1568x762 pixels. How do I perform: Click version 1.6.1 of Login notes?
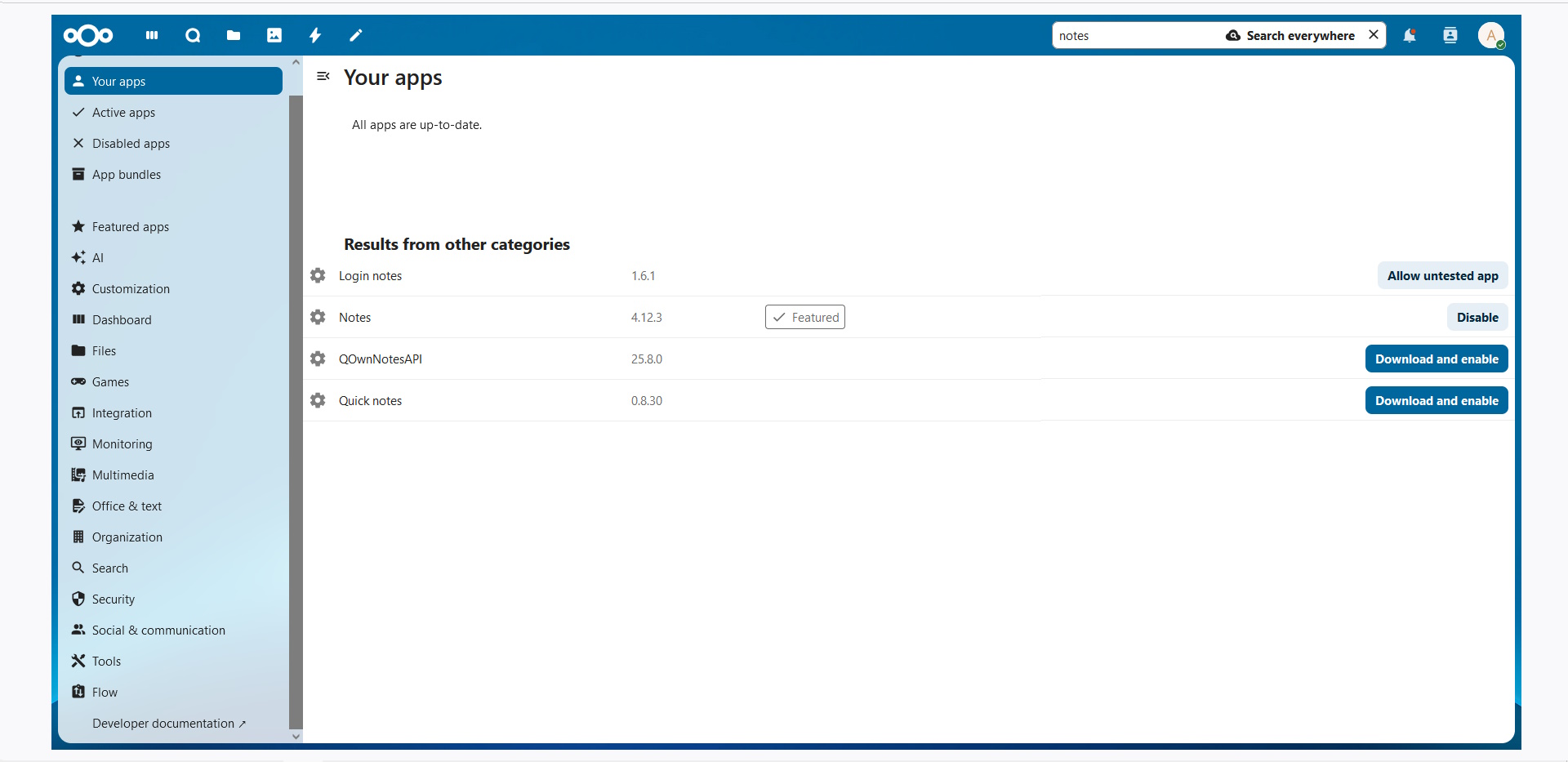644,275
